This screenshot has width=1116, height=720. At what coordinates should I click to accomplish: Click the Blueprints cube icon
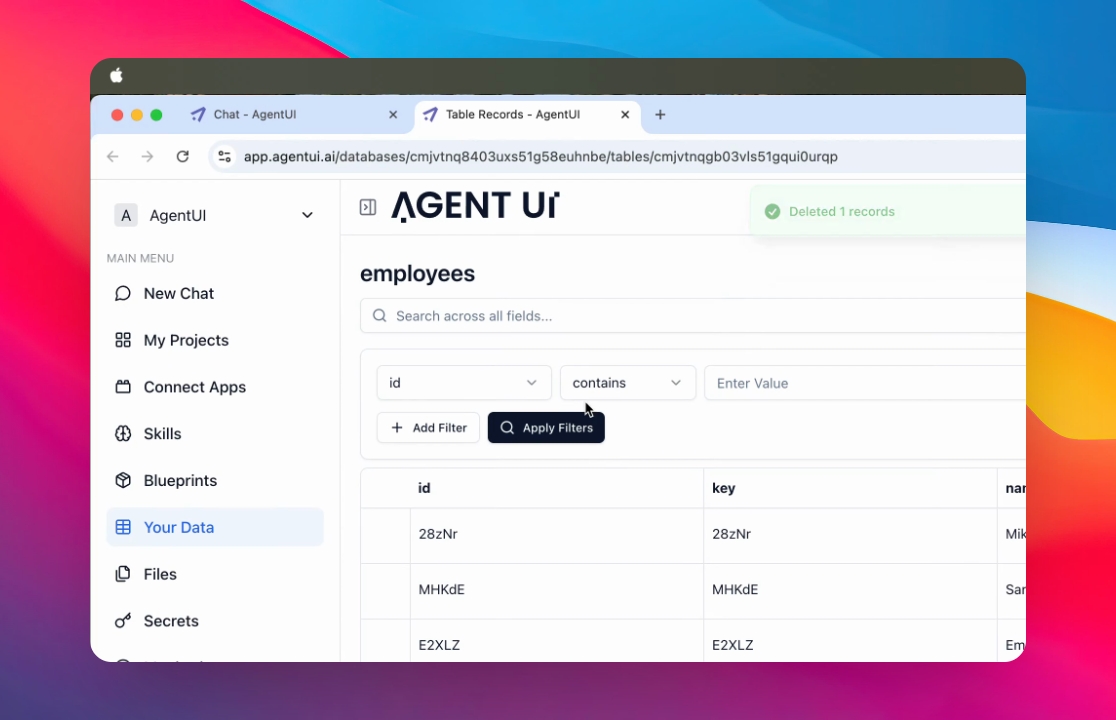[x=123, y=480]
